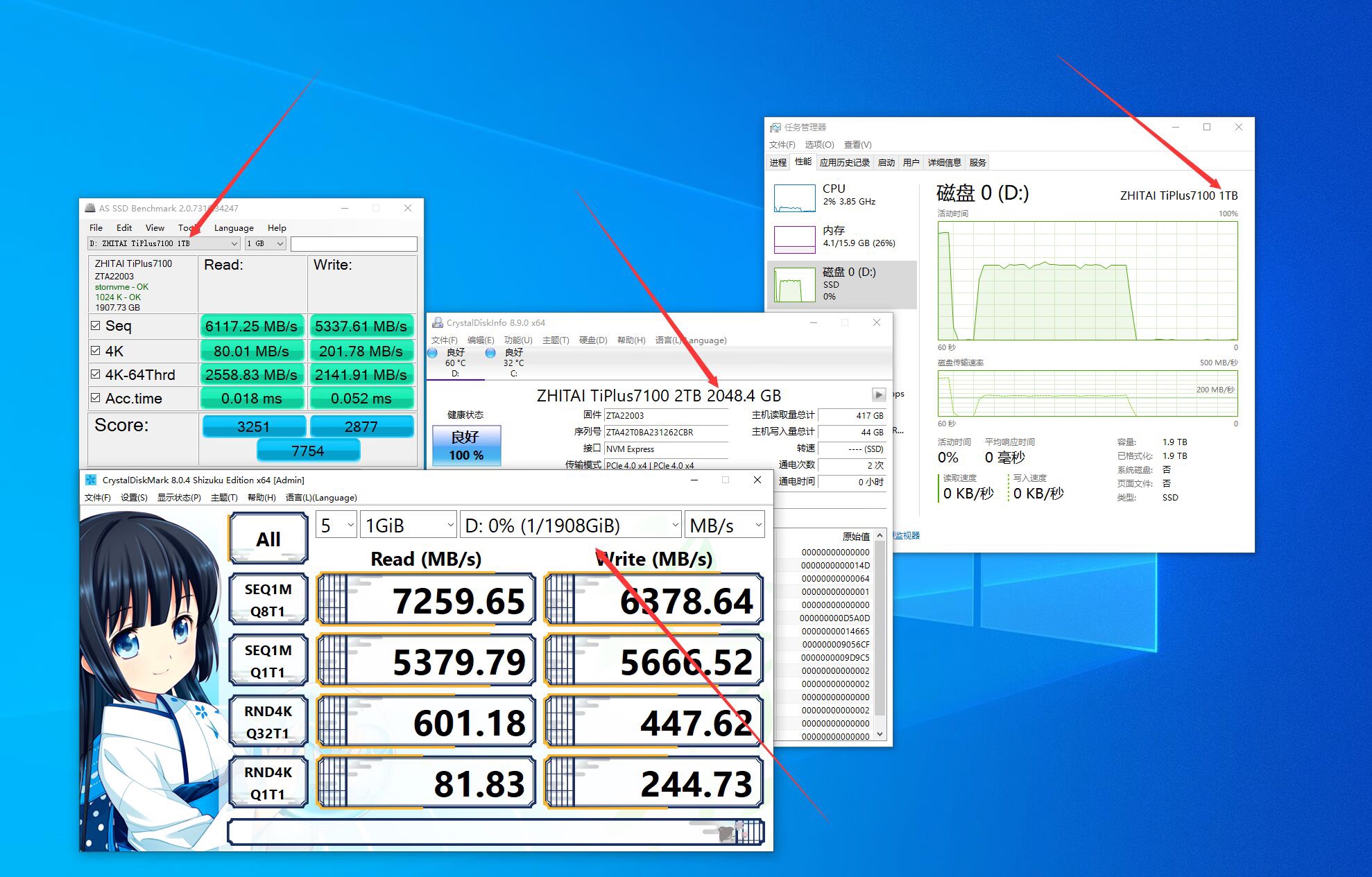Click the 良好 100% health status button
The width and height of the screenshot is (1372, 877).
(466, 445)
